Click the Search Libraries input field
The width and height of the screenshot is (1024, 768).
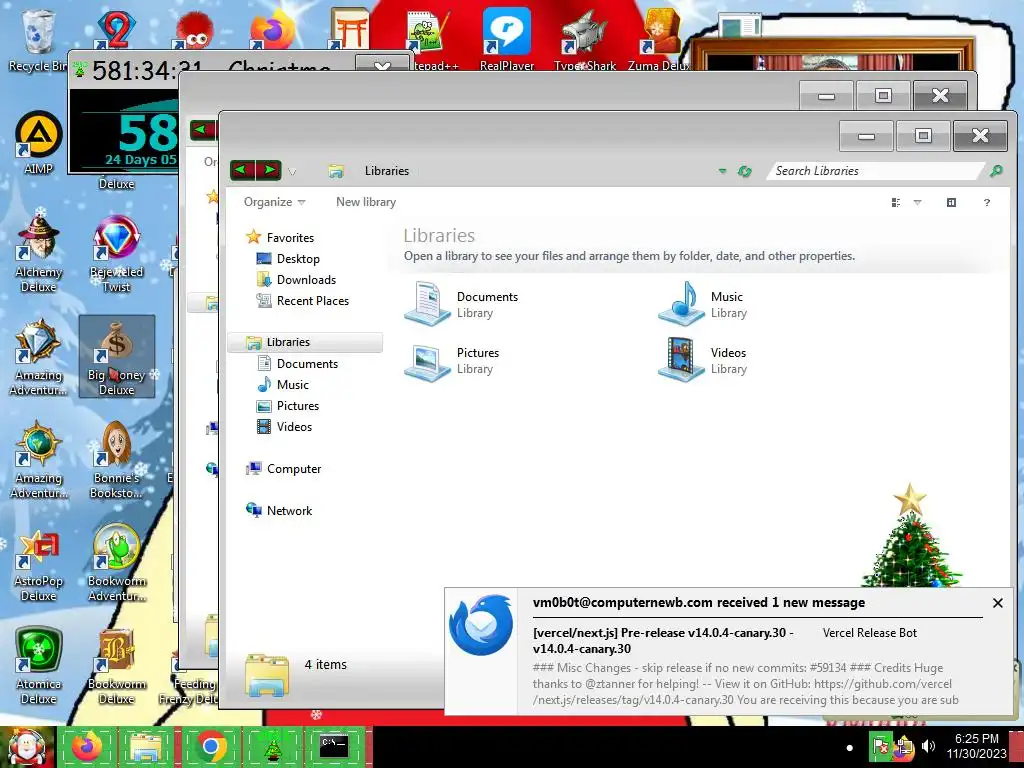point(875,171)
